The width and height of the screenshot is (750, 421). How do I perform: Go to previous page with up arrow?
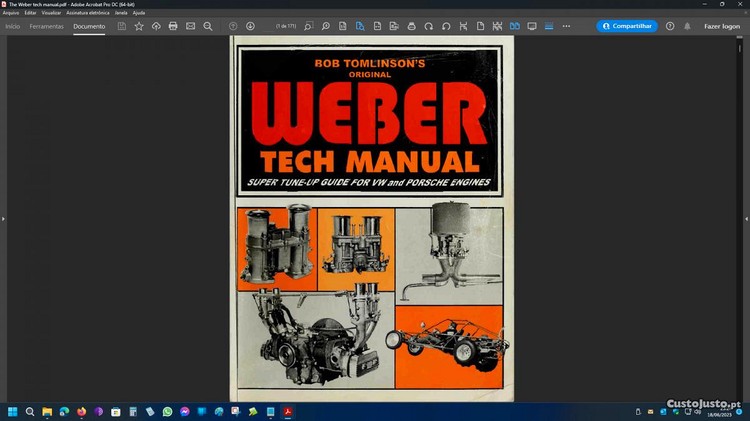[x=233, y=26]
